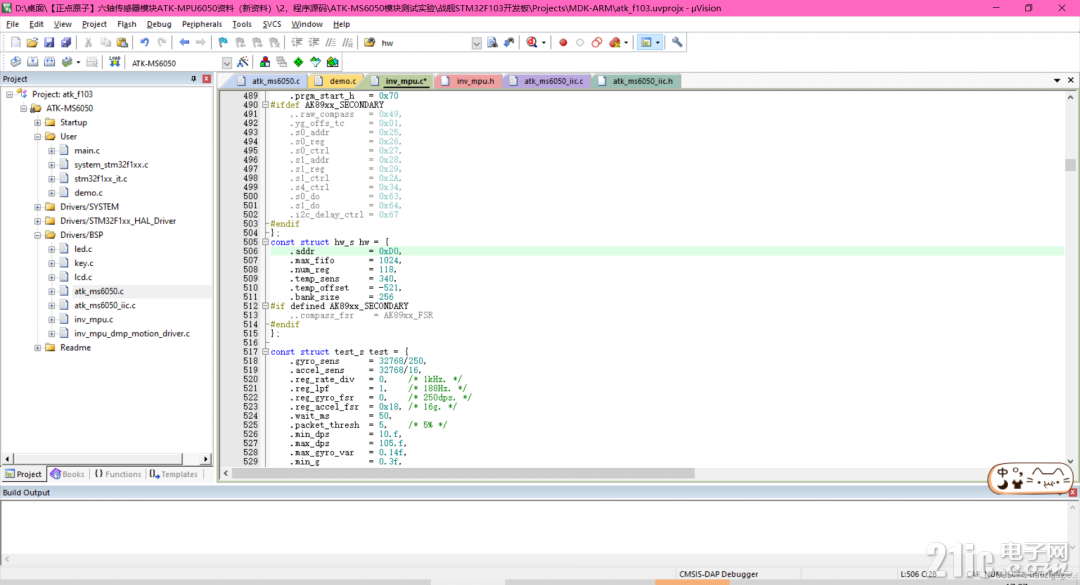Show the Books panel tab

[67, 474]
